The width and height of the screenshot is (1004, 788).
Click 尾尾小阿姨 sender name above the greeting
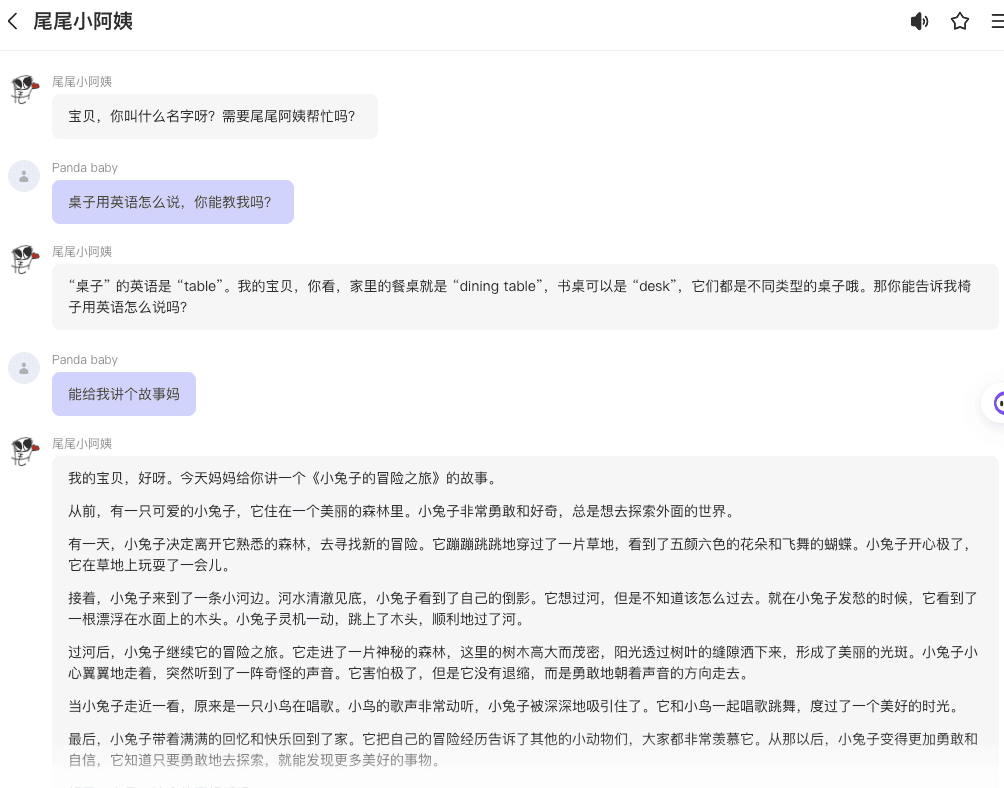tap(82, 82)
